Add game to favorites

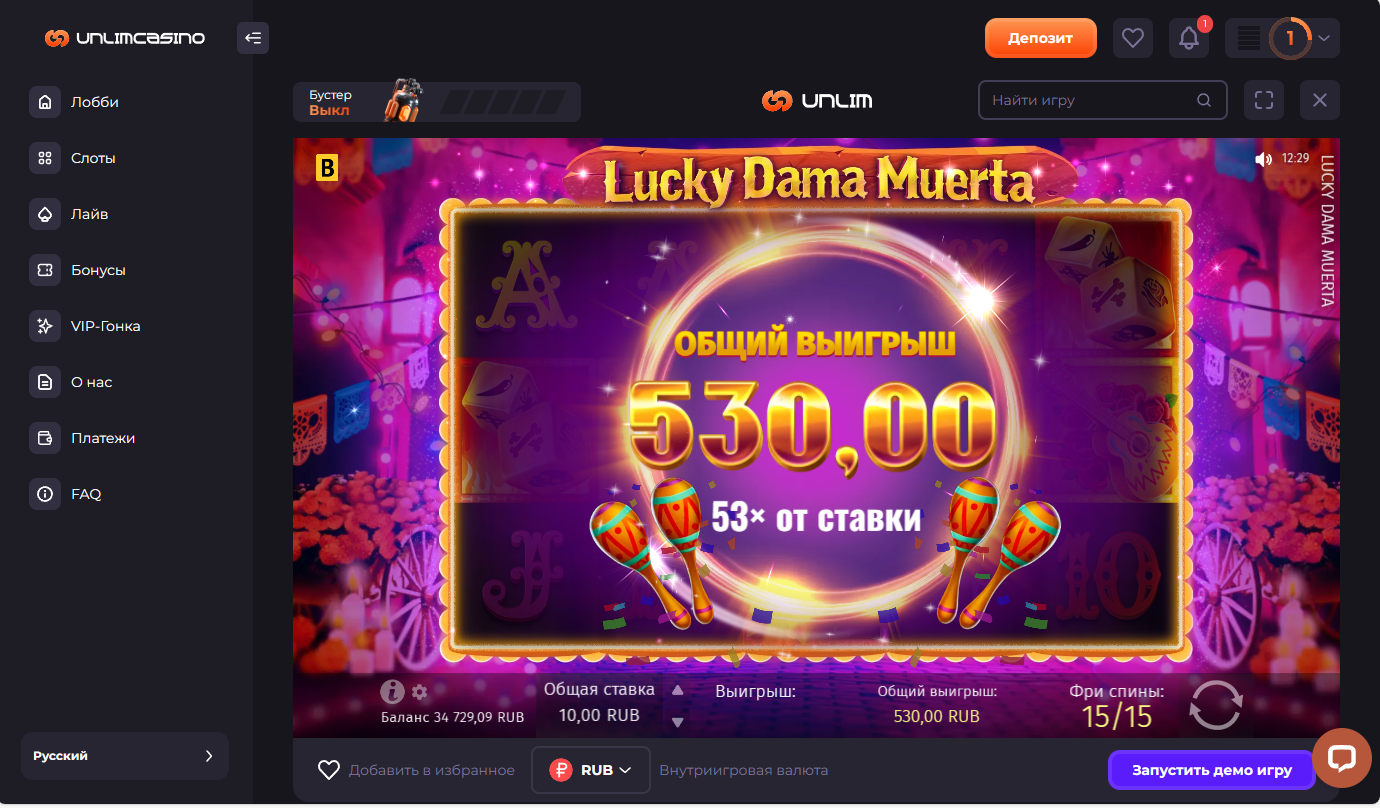[x=416, y=770]
